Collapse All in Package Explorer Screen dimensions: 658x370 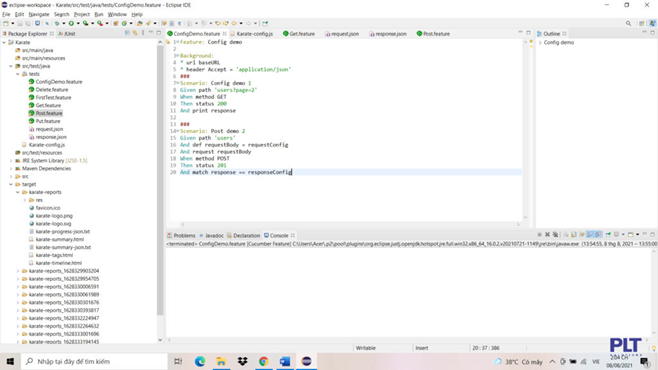(x=127, y=33)
